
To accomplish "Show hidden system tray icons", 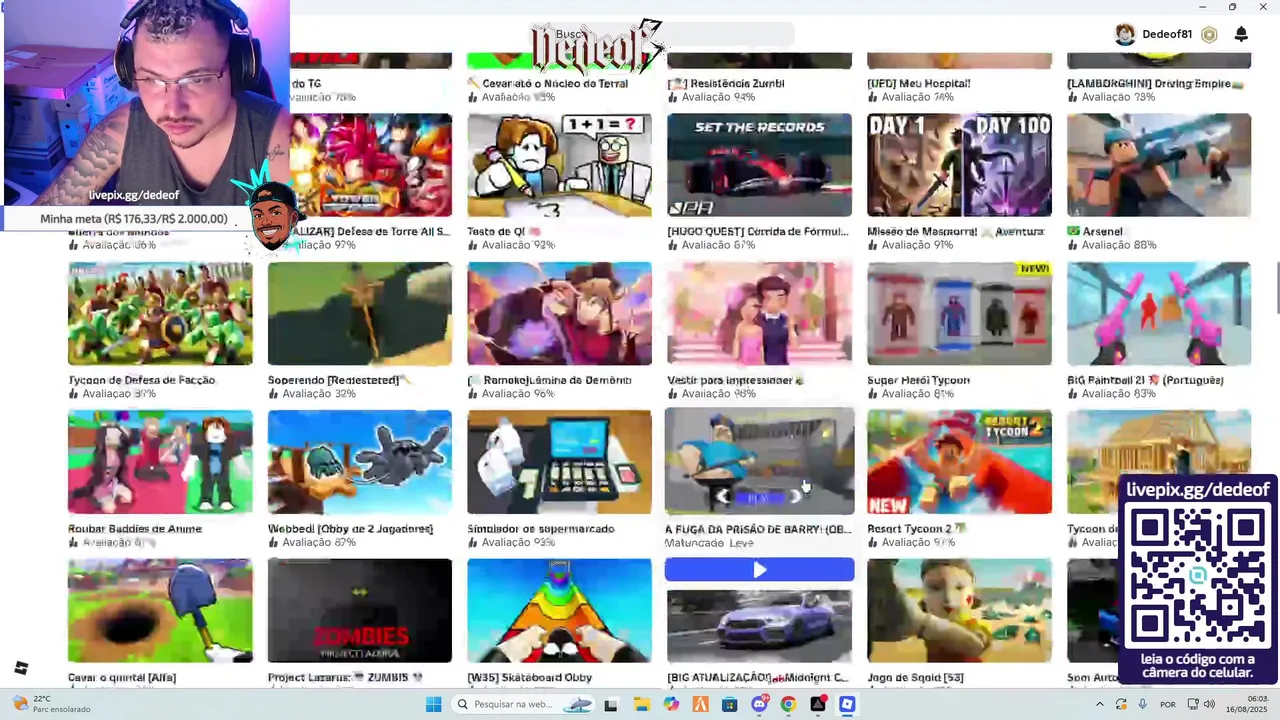I will [1100, 704].
